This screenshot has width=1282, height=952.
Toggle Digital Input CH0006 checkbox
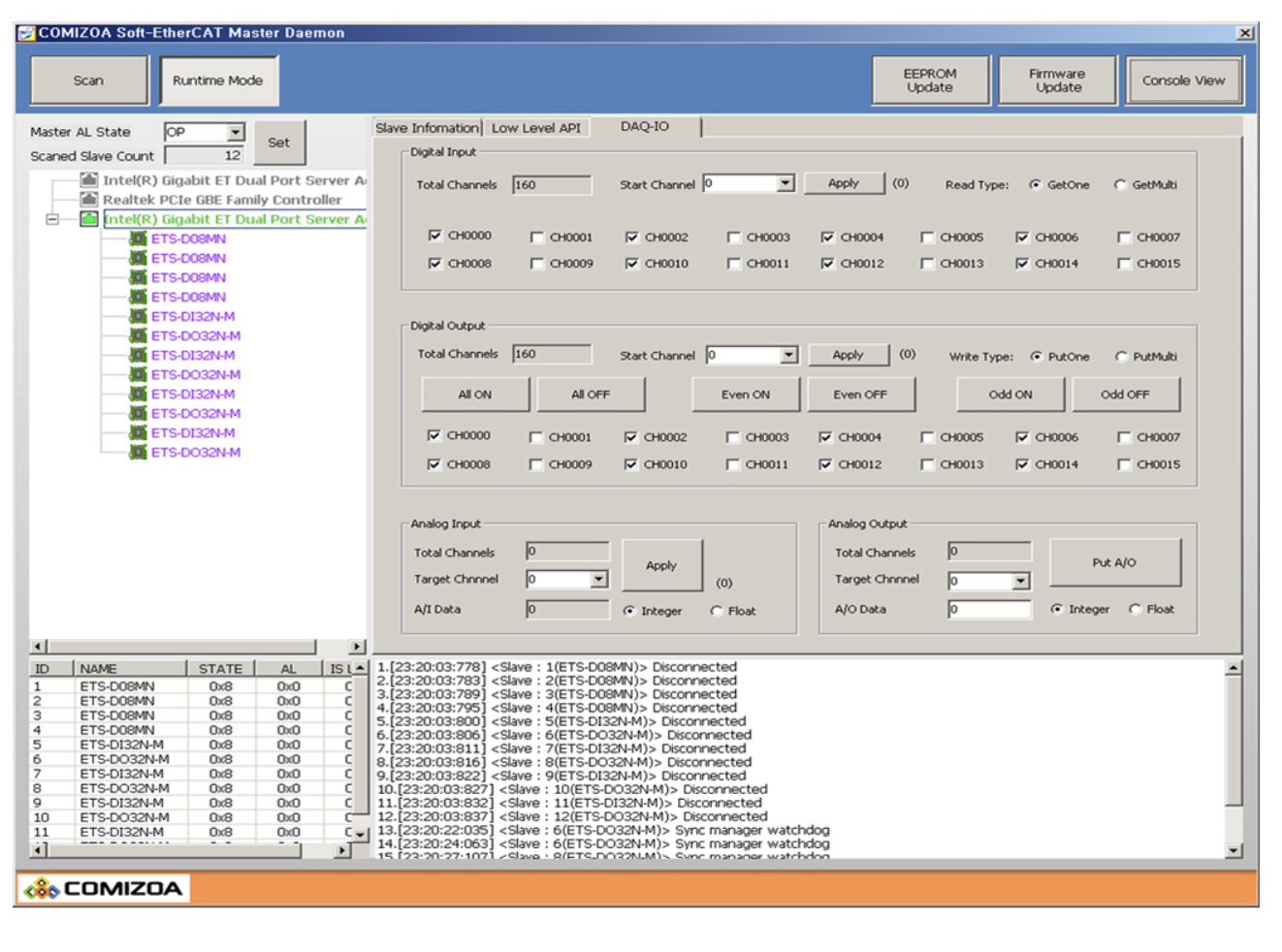1021,237
